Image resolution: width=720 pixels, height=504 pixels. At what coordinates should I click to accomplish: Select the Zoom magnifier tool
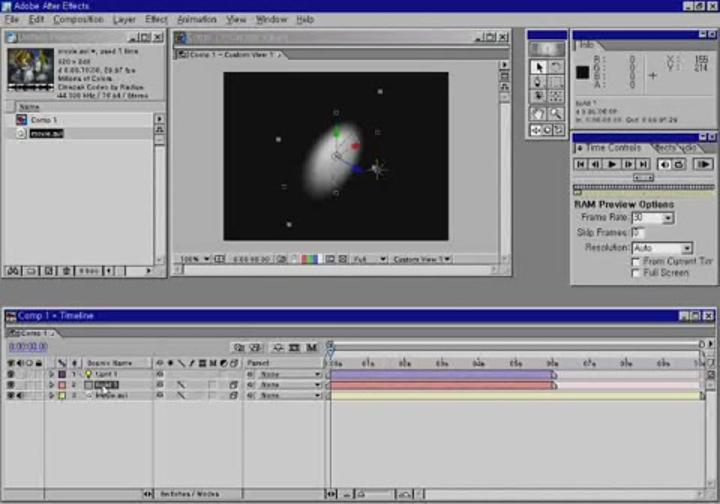556,113
